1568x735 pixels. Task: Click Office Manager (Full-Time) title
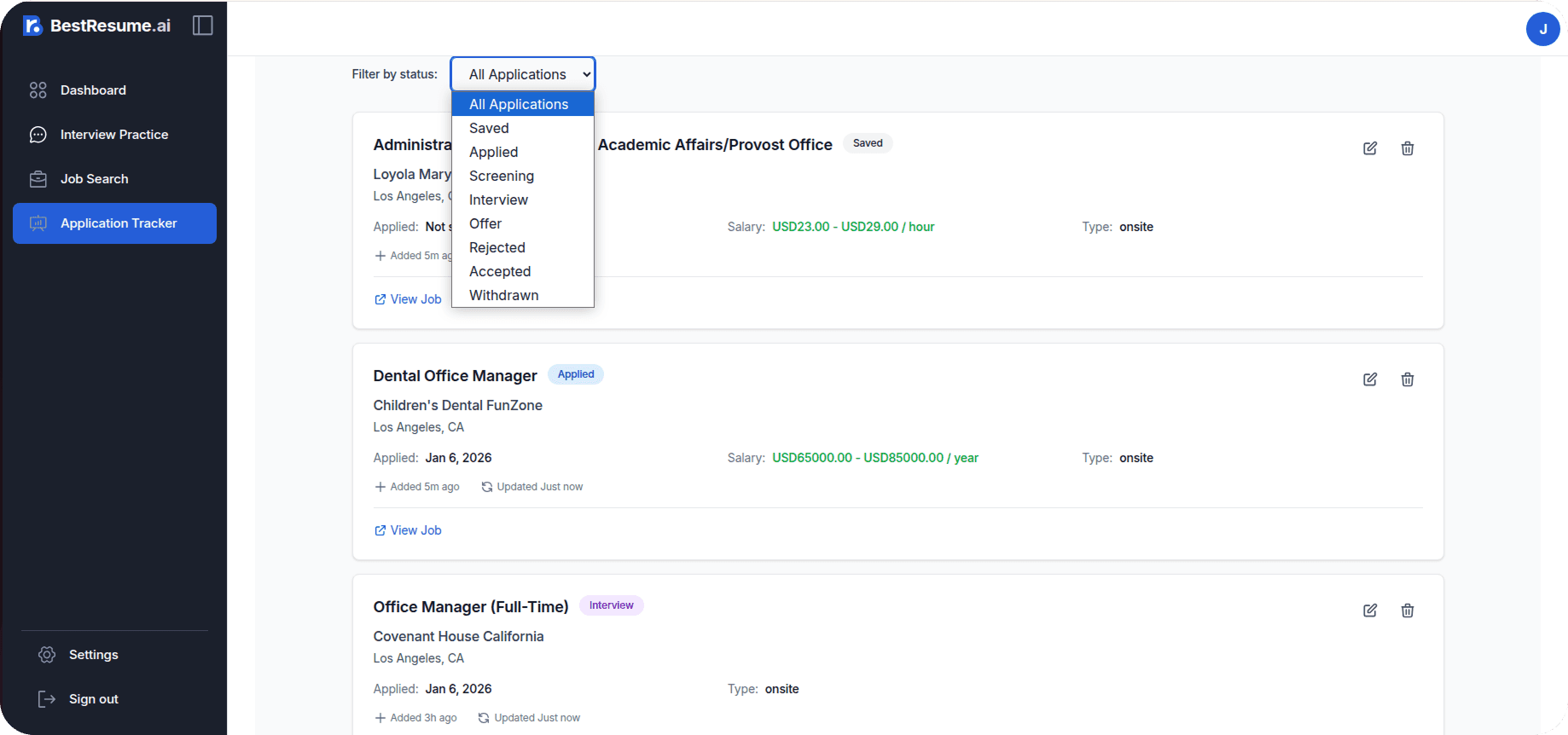[471, 607]
